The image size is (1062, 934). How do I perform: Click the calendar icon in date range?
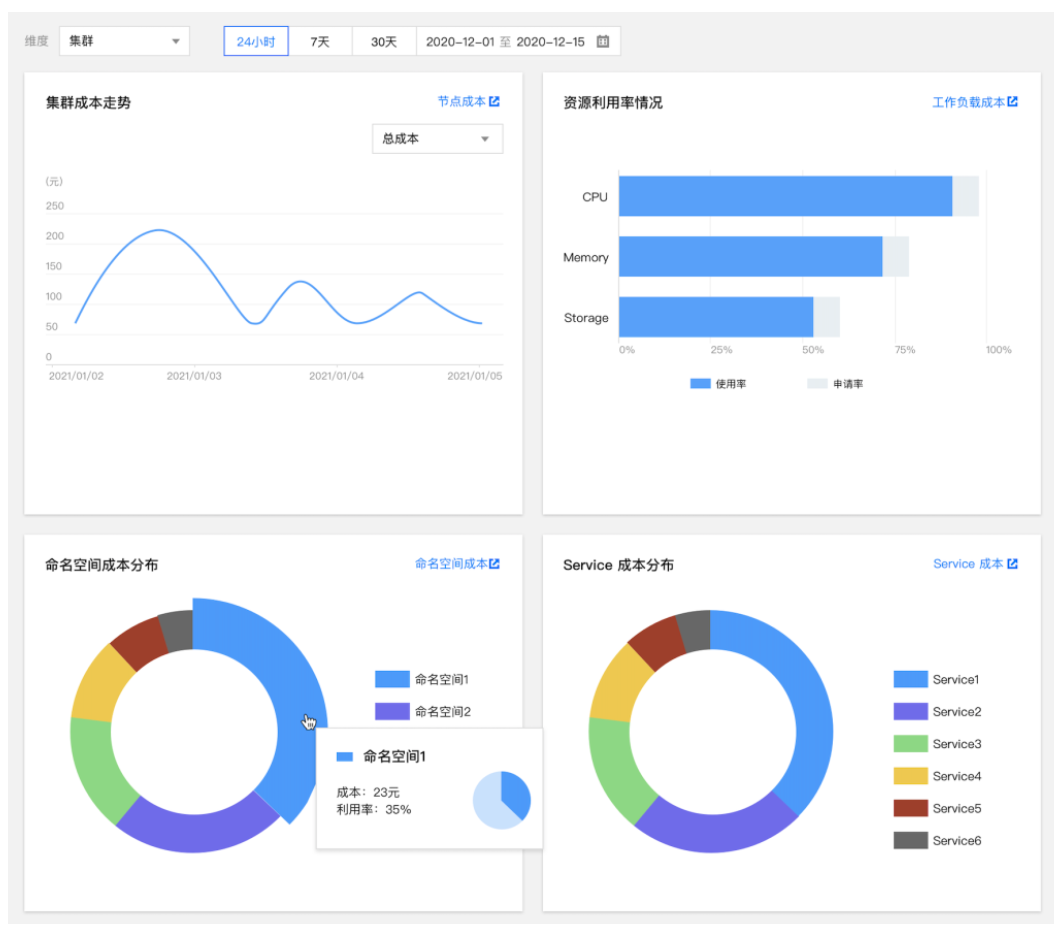(x=603, y=42)
